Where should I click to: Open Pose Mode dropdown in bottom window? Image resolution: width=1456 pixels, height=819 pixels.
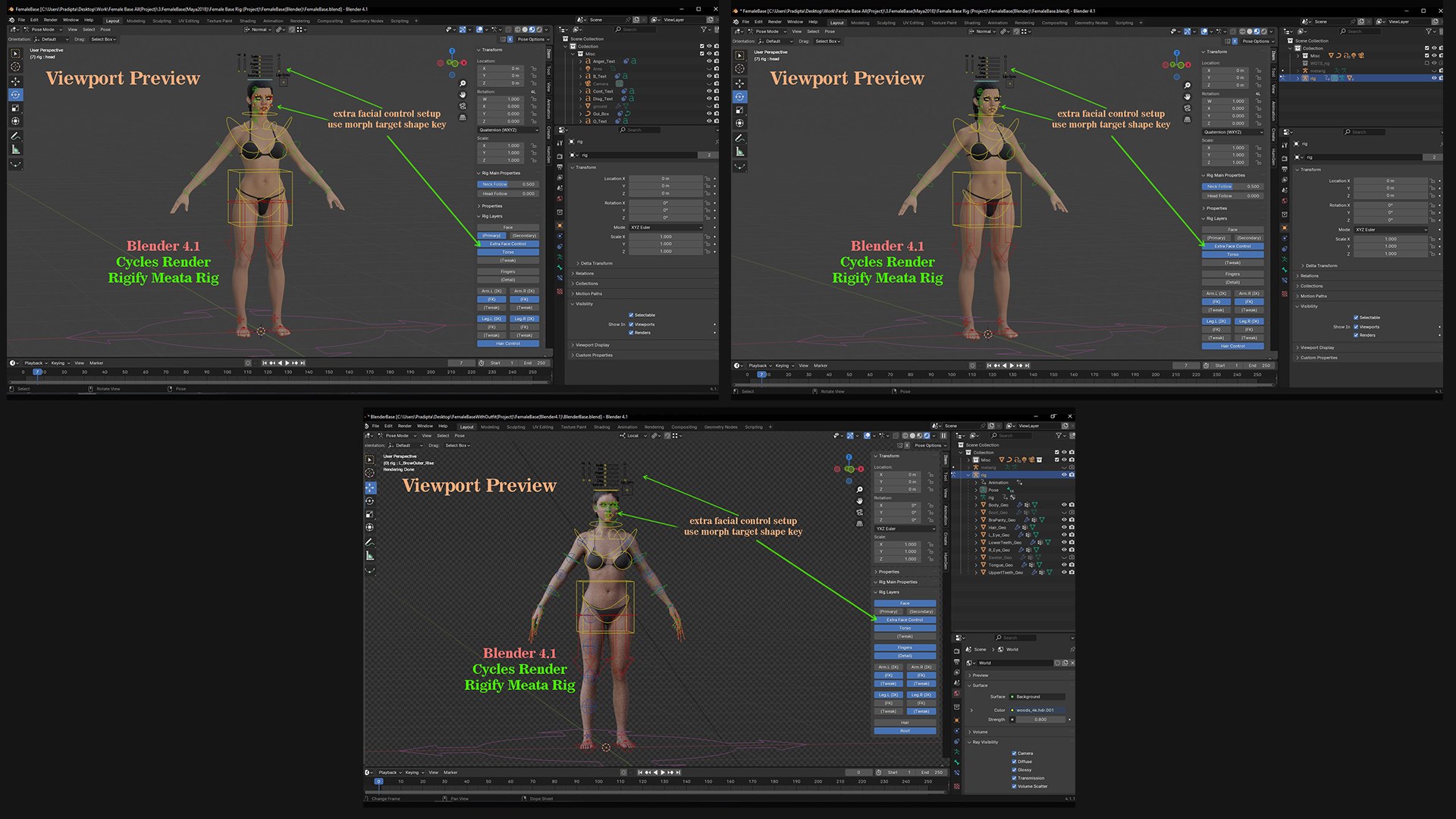click(398, 435)
